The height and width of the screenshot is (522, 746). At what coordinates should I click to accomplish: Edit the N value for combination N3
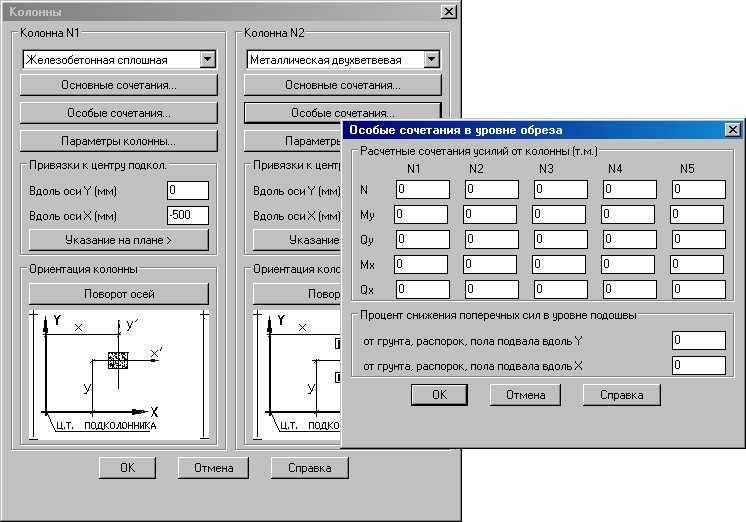pyautogui.click(x=561, y=189)
